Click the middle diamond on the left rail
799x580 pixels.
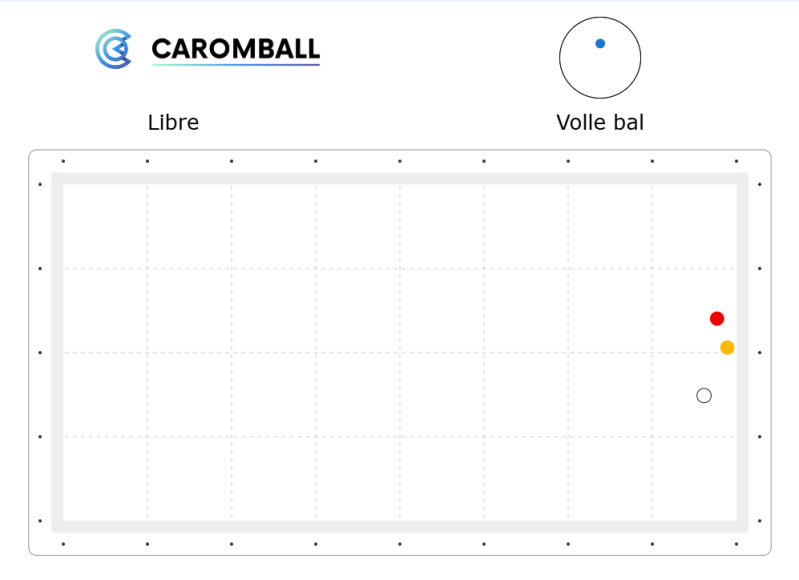(40, 352)
